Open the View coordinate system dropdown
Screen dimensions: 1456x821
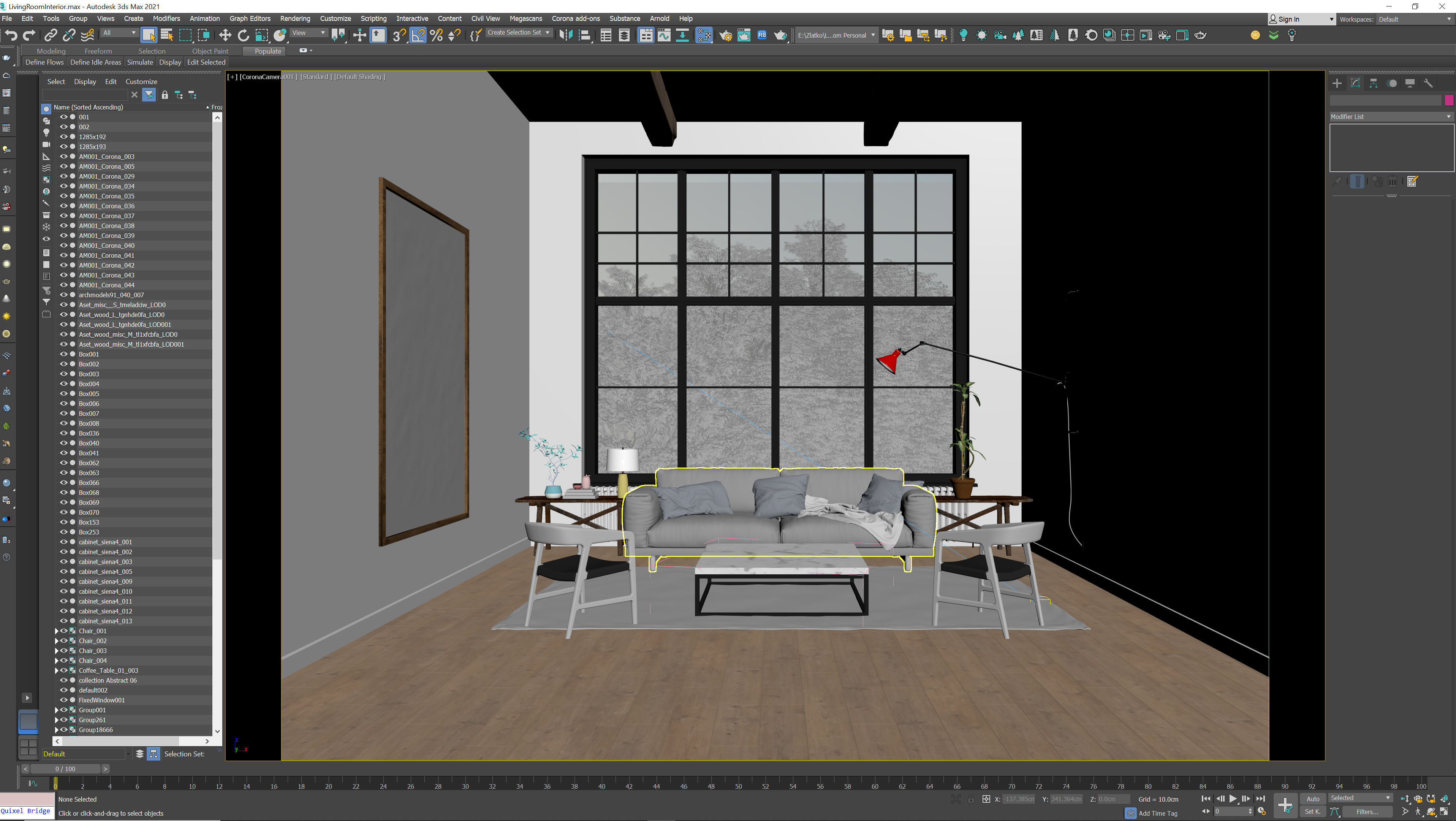[309, 33]
